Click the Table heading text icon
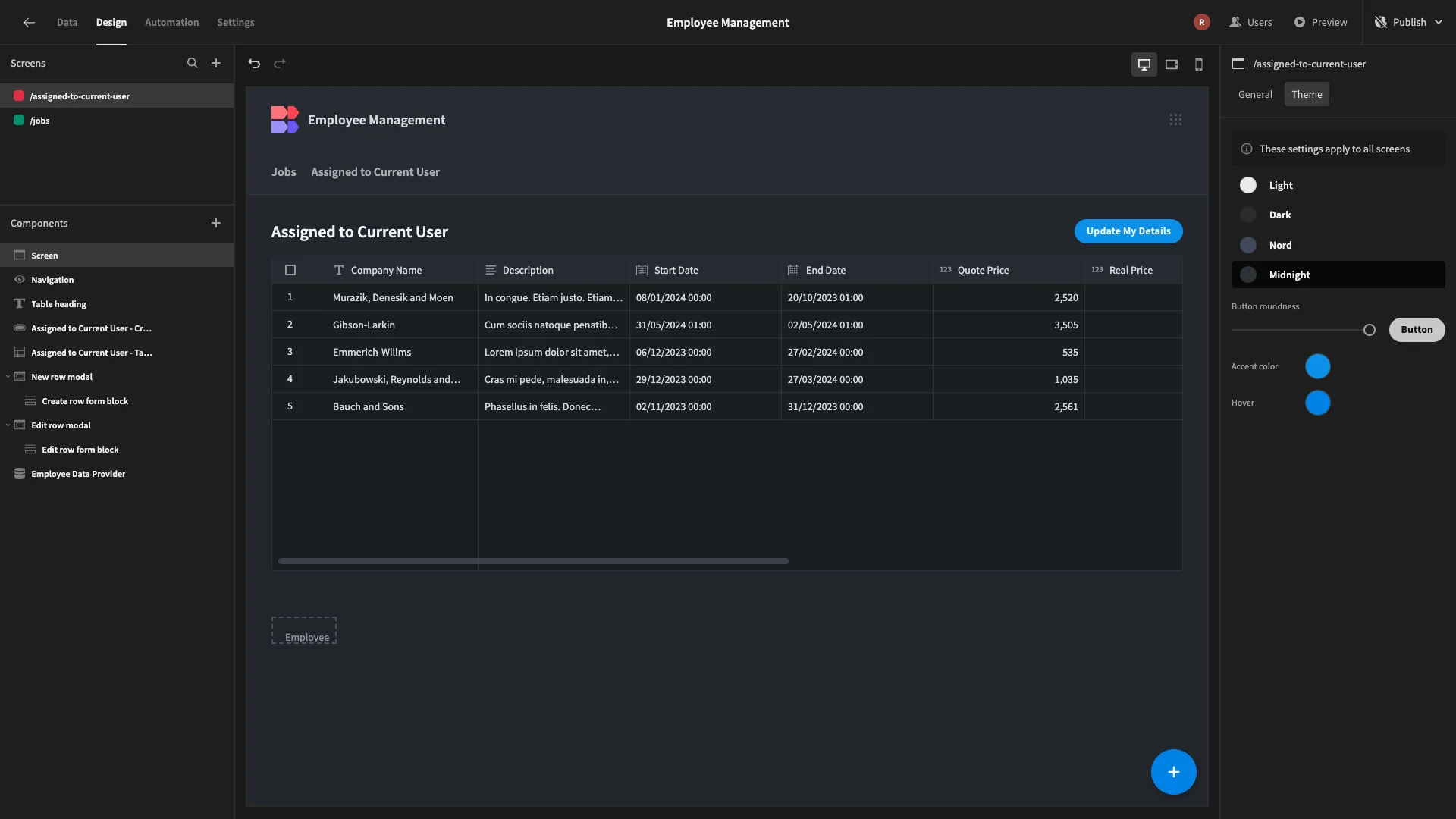 [20, 304]
